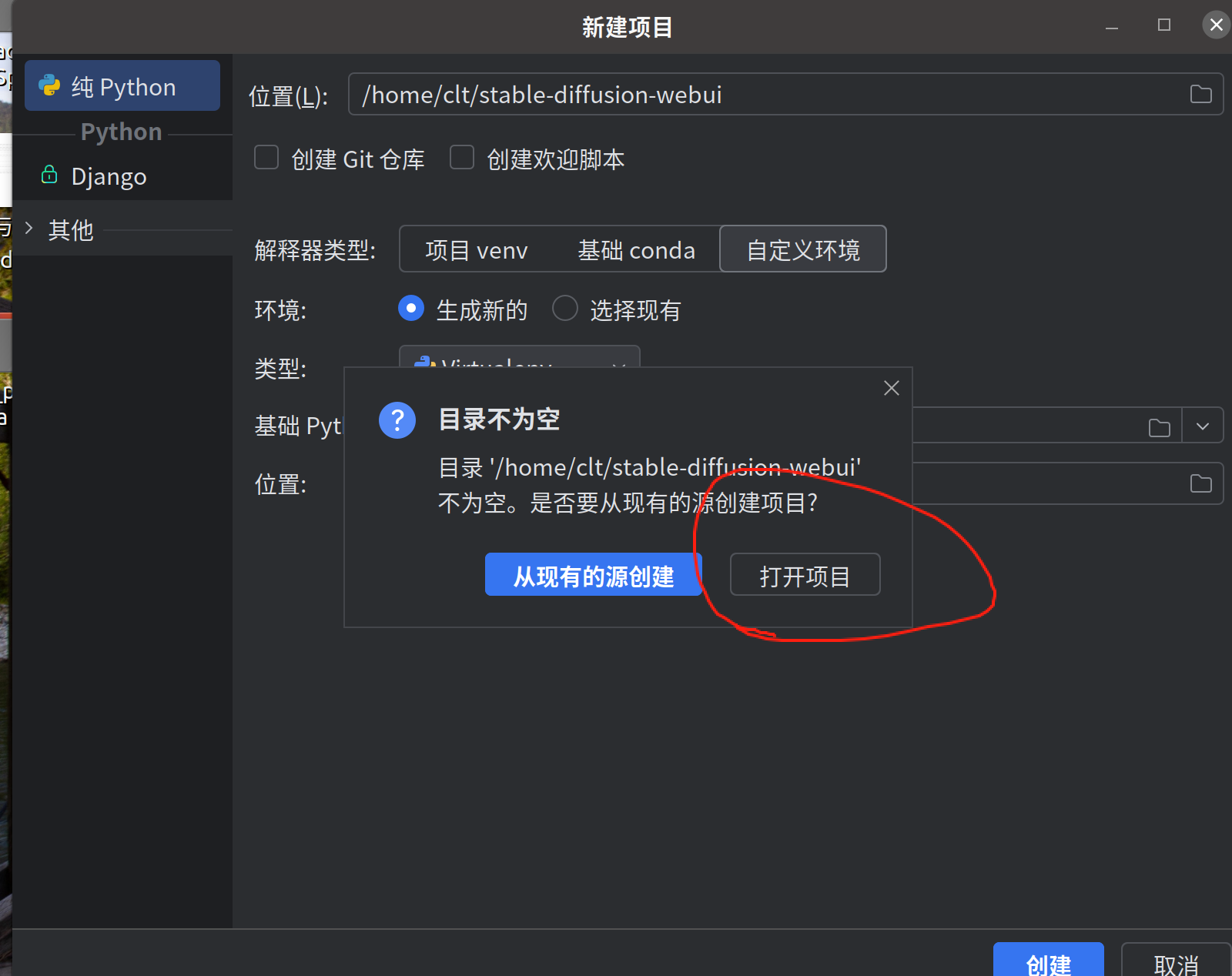The height and width of the screenshot is (976, 1232).
Task: Click the 创建 button
Action: (x=1048, y=960)
